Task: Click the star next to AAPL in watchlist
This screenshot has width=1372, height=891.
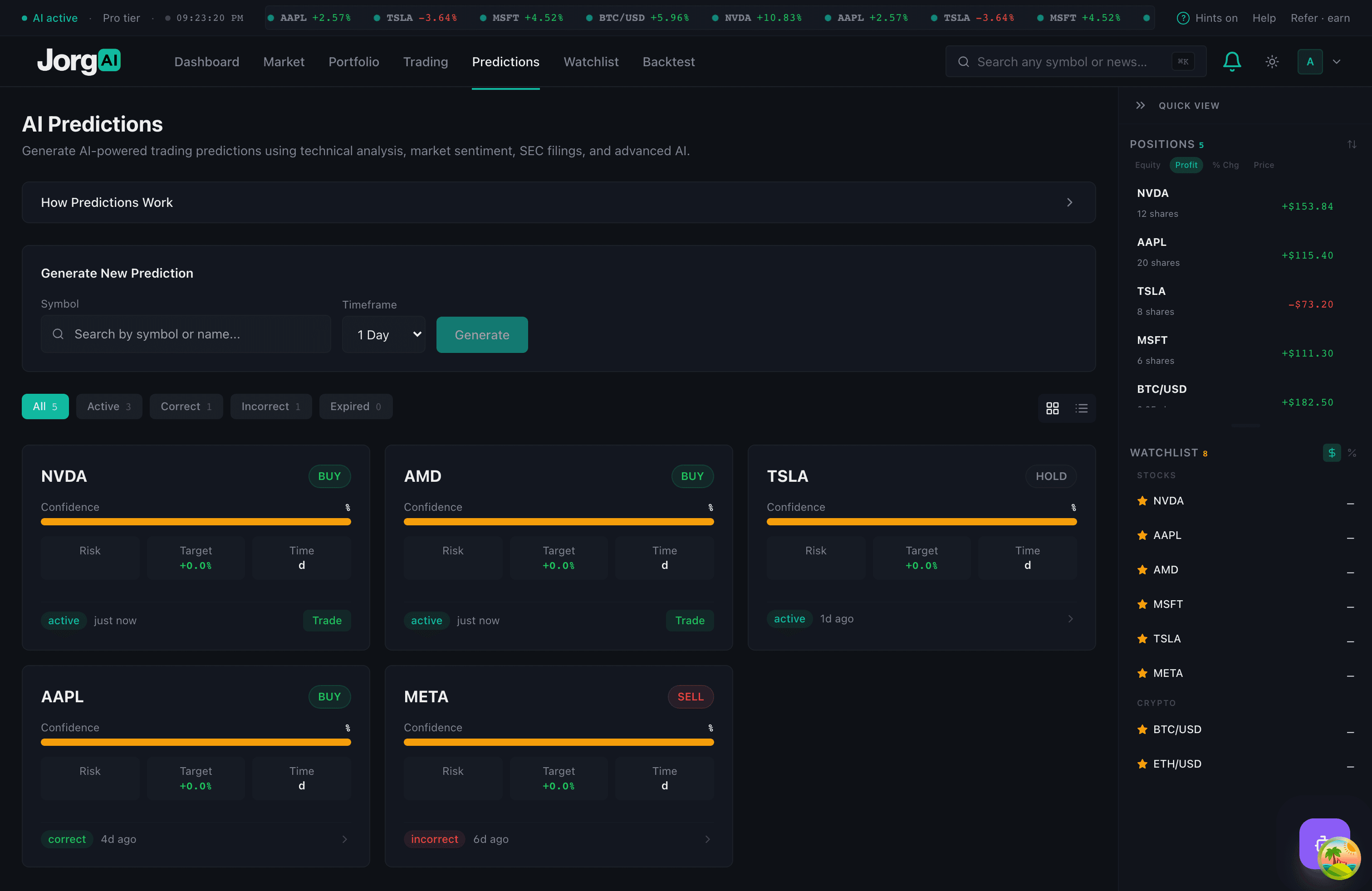Action: pyautogui.click(x=1142, y=535)
